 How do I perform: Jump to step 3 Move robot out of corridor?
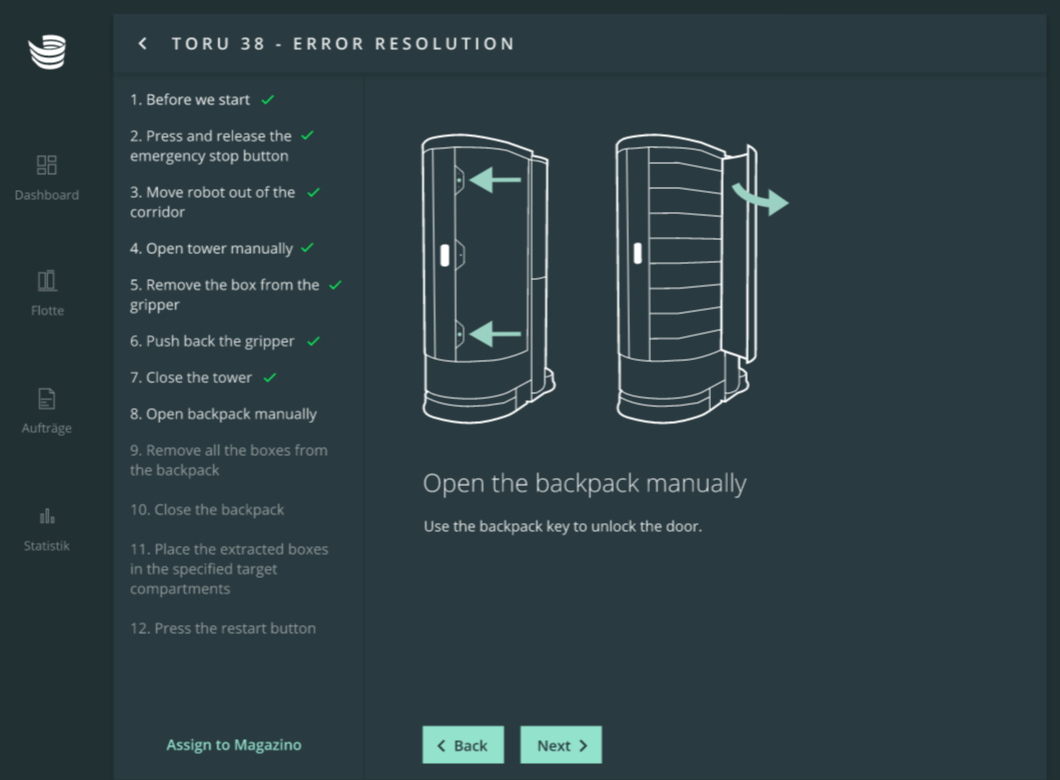[212, 202]
